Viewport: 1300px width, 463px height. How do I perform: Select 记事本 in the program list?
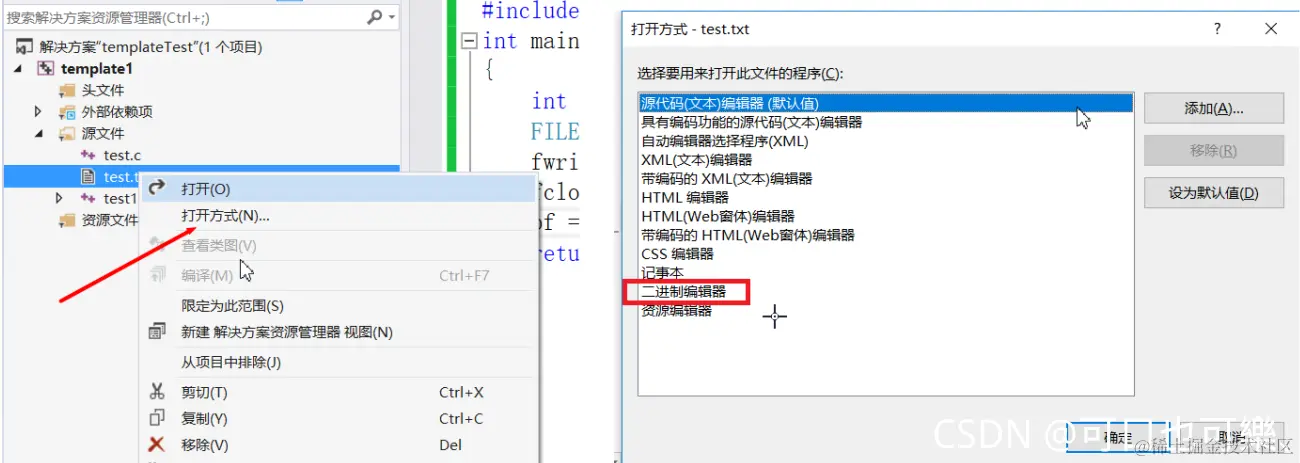(886, 273)
